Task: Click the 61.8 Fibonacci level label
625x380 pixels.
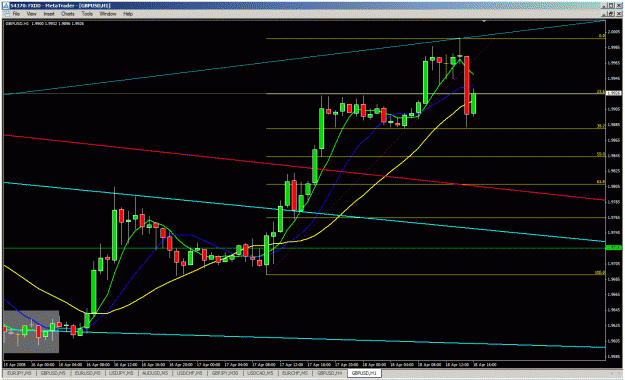Action: pyautogui.click(x=601, y=182)
